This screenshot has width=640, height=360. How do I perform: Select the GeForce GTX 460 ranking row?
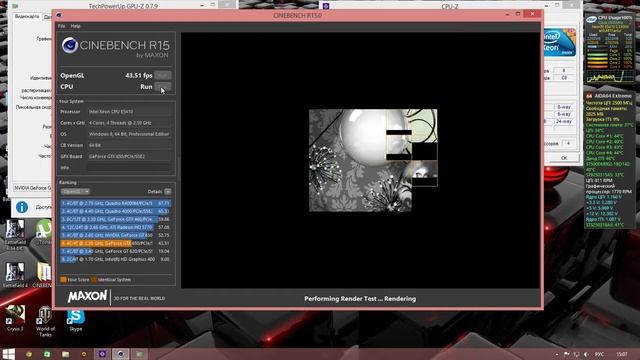pyautogui.click(x=116, y=219)
